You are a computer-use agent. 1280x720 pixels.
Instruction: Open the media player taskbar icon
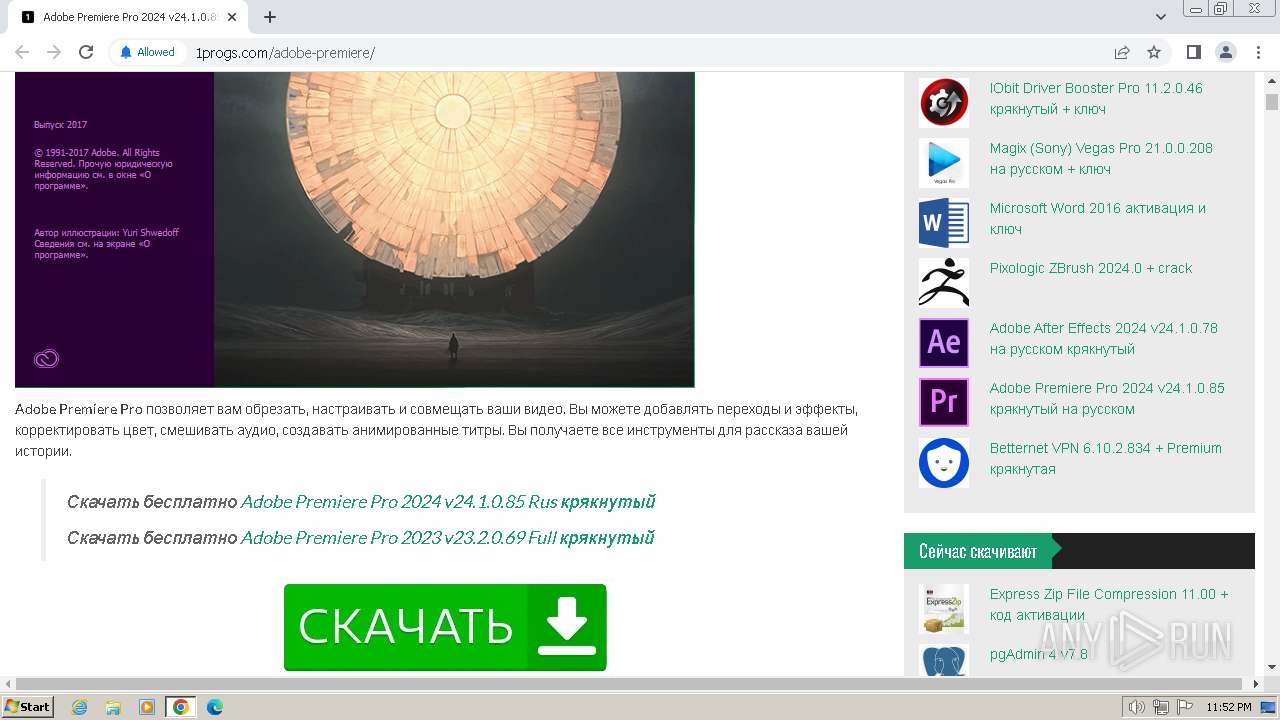point(147,707)
